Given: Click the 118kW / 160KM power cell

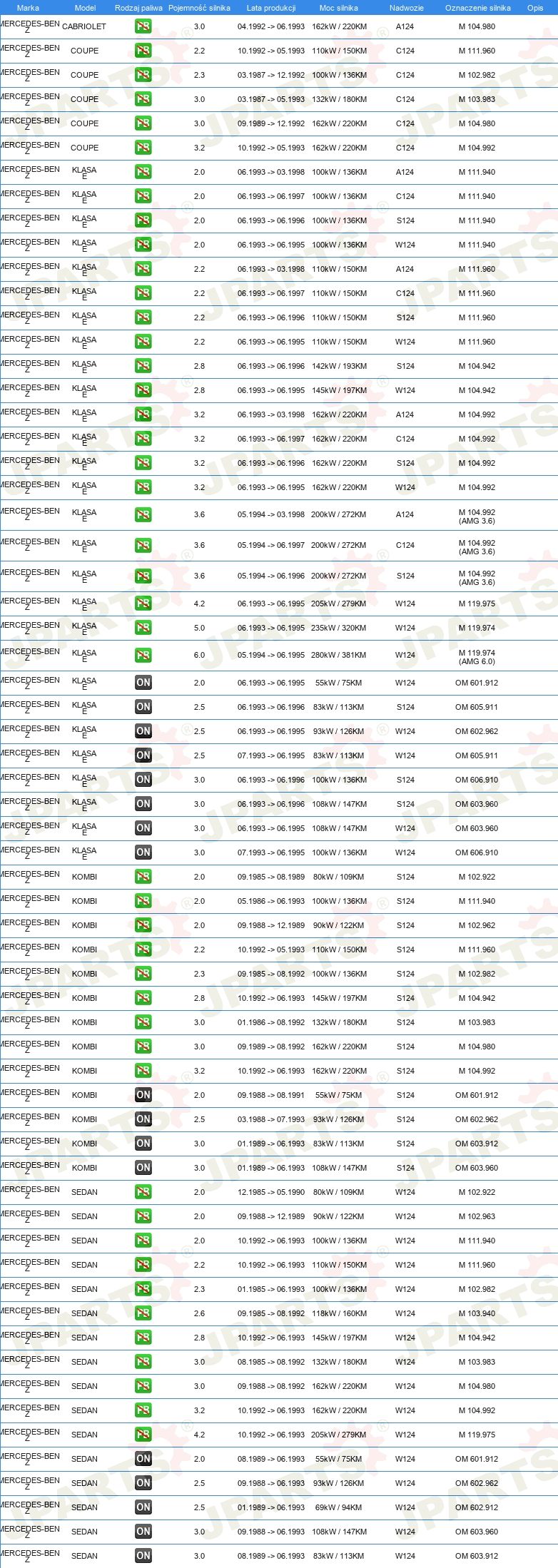Looking at the screenshot, I should point(339,1313).
